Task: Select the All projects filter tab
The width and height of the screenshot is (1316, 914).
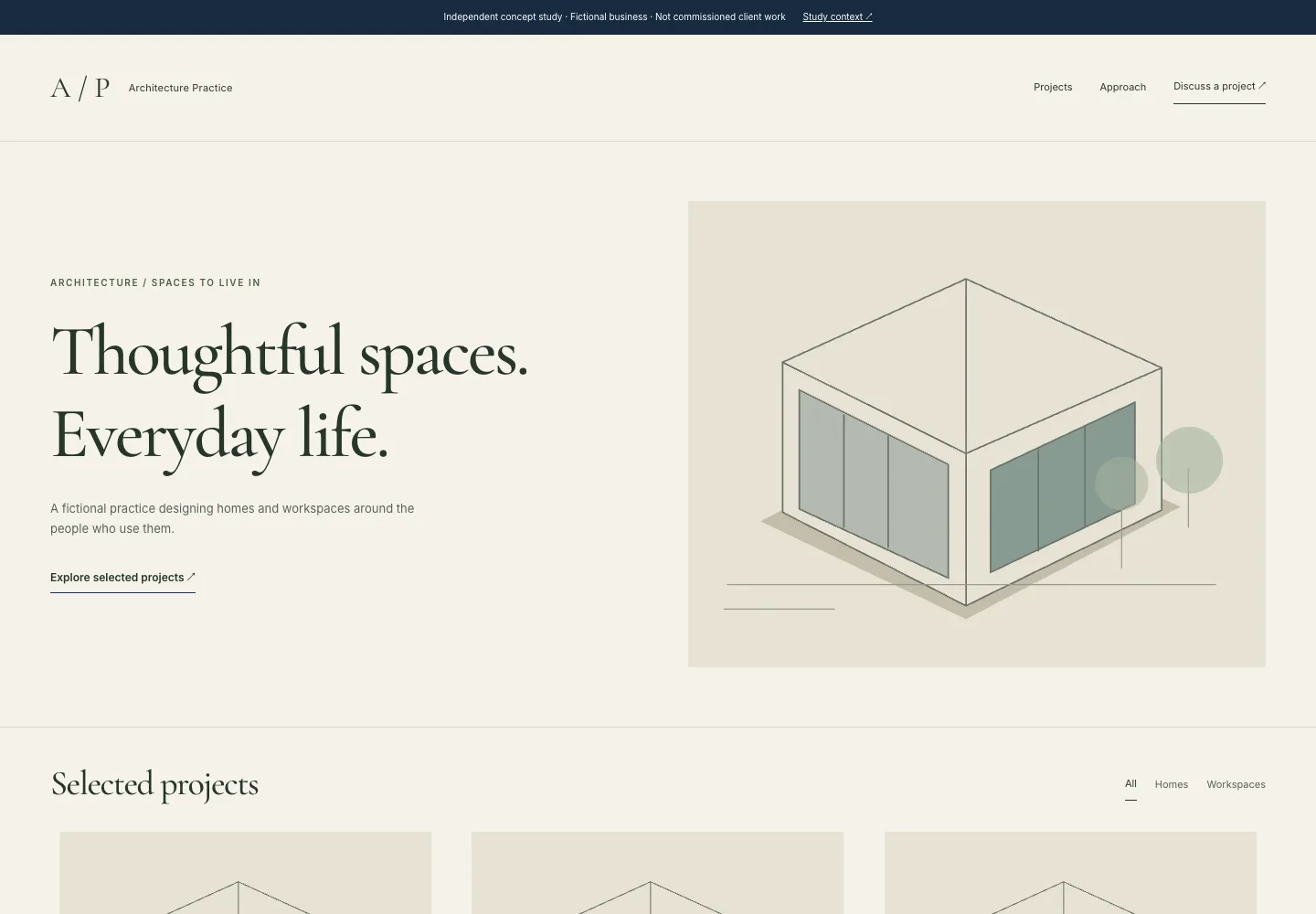Action: point(1130,784)
